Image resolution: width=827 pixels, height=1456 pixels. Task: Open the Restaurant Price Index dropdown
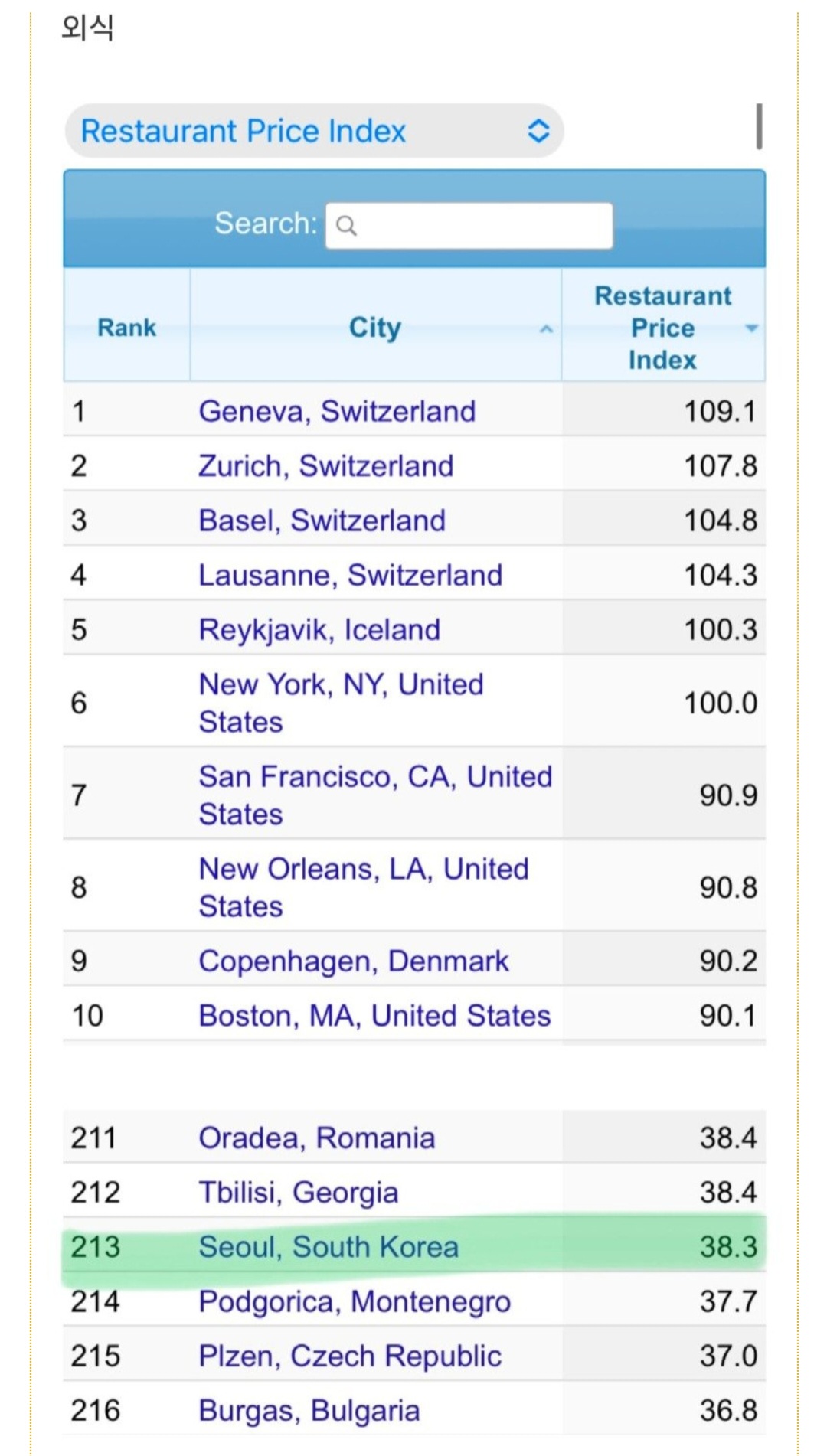[x=314, y=131]
